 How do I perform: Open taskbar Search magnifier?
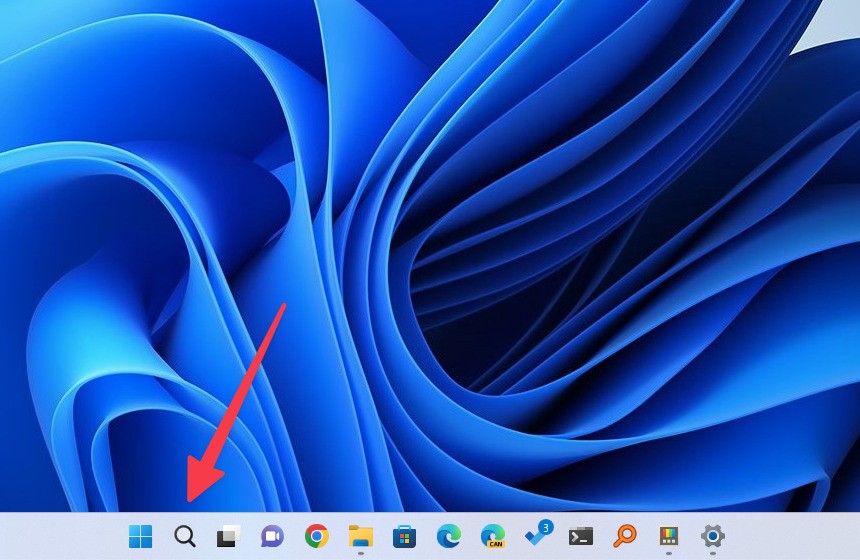coord(185,536)
